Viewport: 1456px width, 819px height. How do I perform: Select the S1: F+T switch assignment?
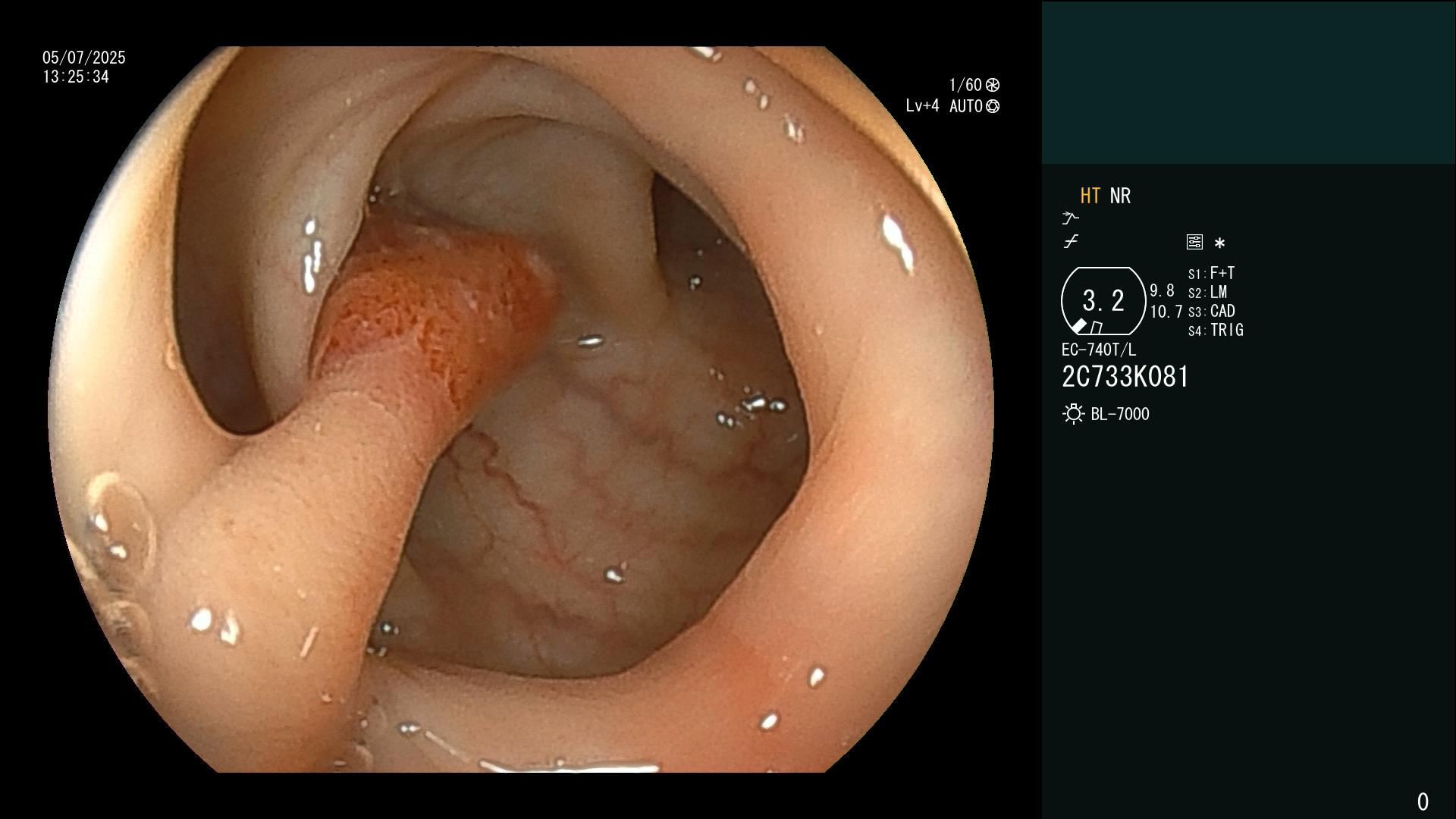point(1211,273)
